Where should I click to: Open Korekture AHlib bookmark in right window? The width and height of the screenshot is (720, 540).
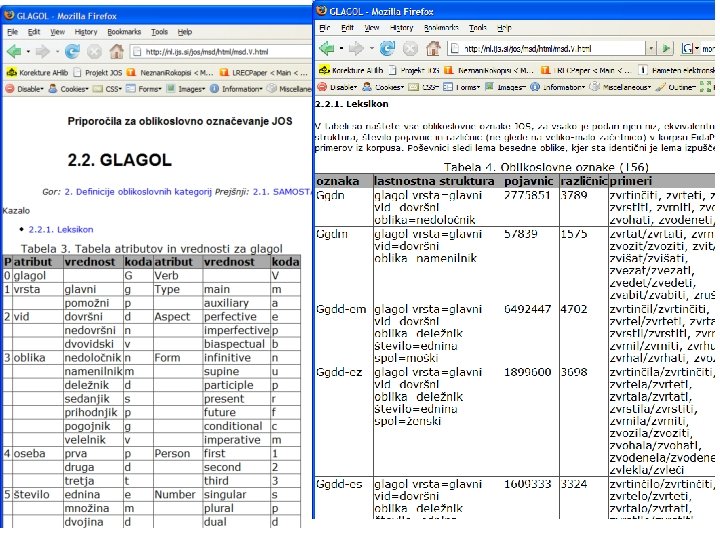coord(351,70)
